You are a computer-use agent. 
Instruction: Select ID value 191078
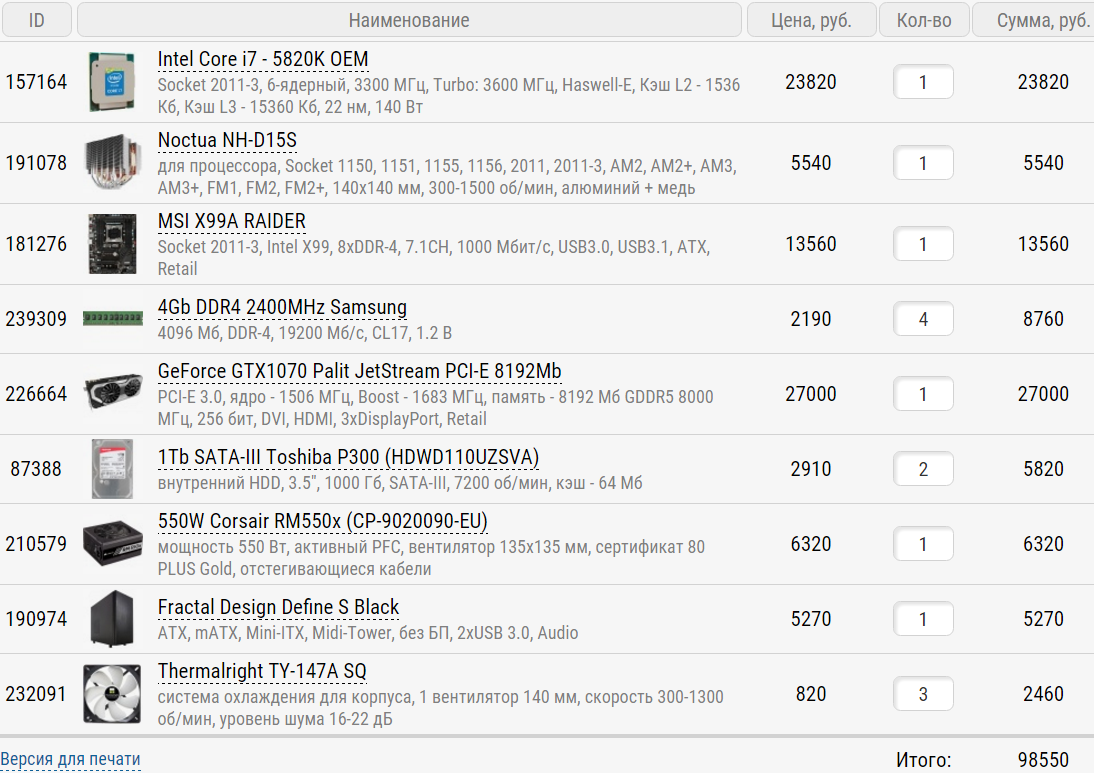tap(36, 163)
